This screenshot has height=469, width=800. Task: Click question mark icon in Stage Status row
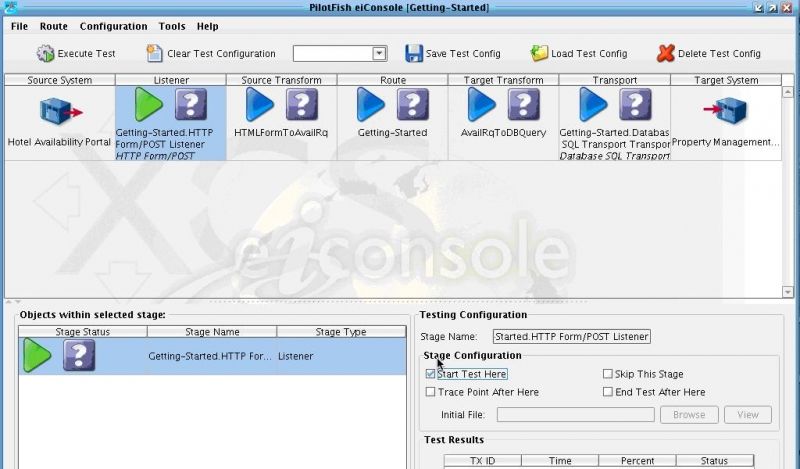[79, 355]
